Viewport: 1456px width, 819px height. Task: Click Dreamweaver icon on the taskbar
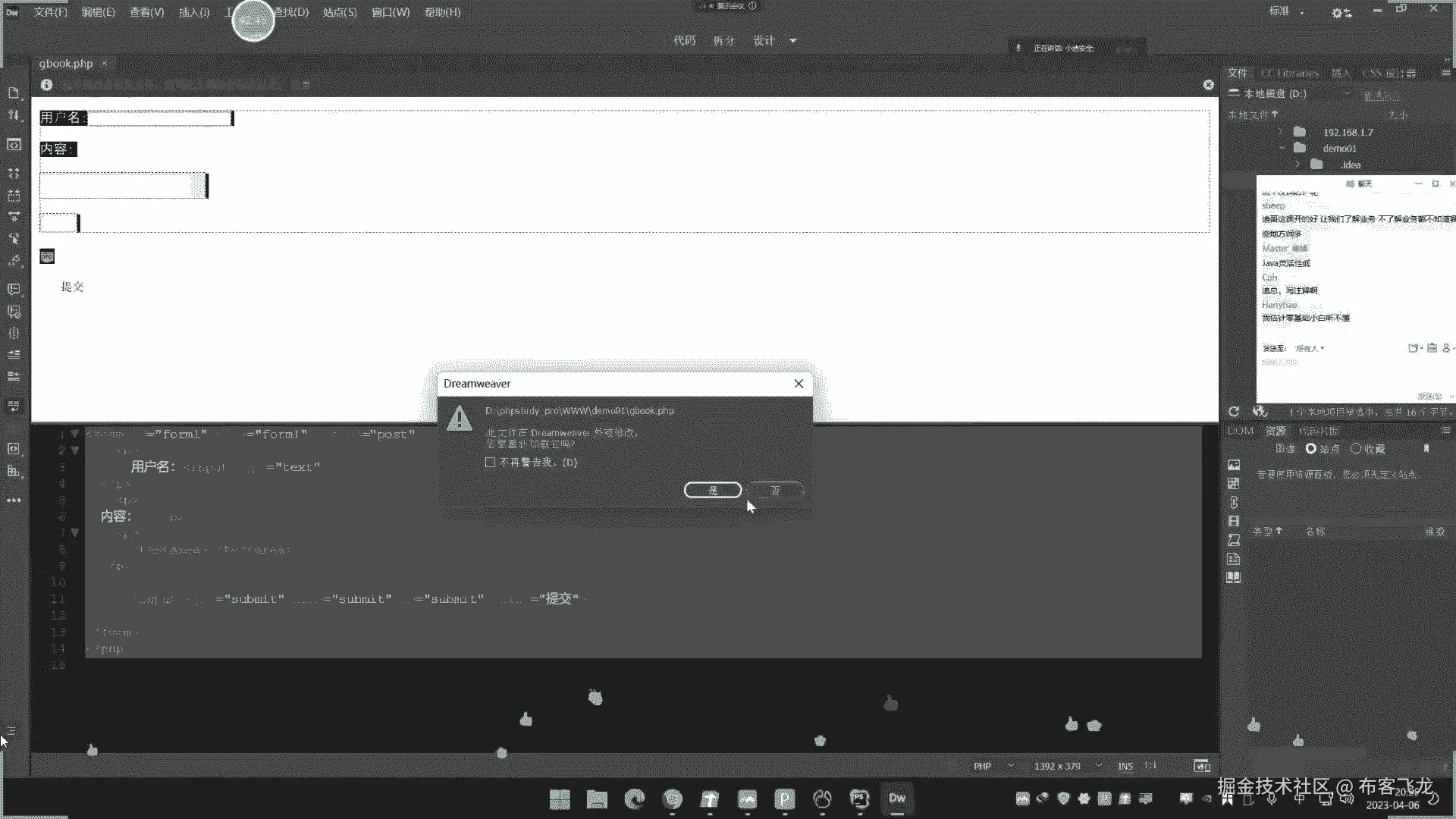pos(897,799)
